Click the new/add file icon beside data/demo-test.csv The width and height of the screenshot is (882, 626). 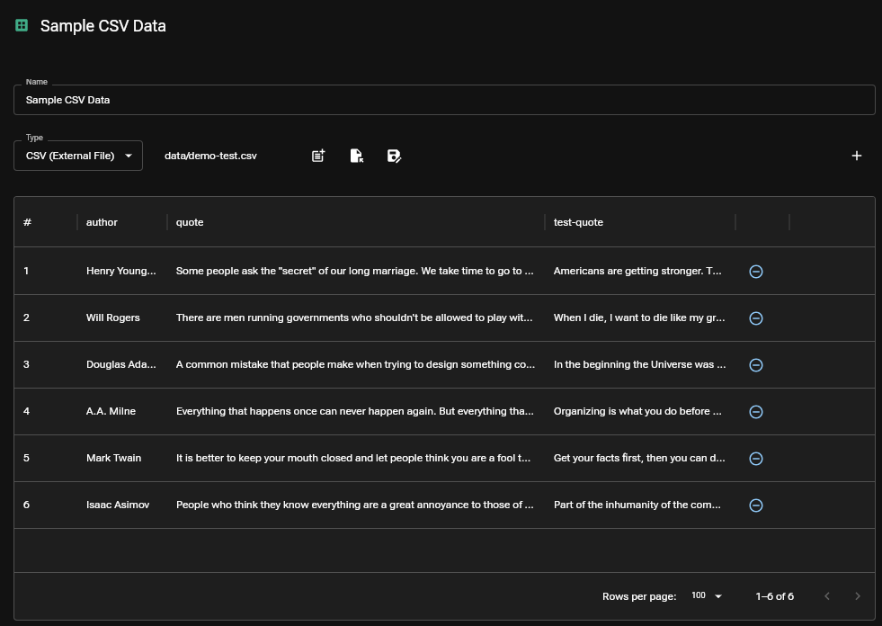[x=318, y=156]
